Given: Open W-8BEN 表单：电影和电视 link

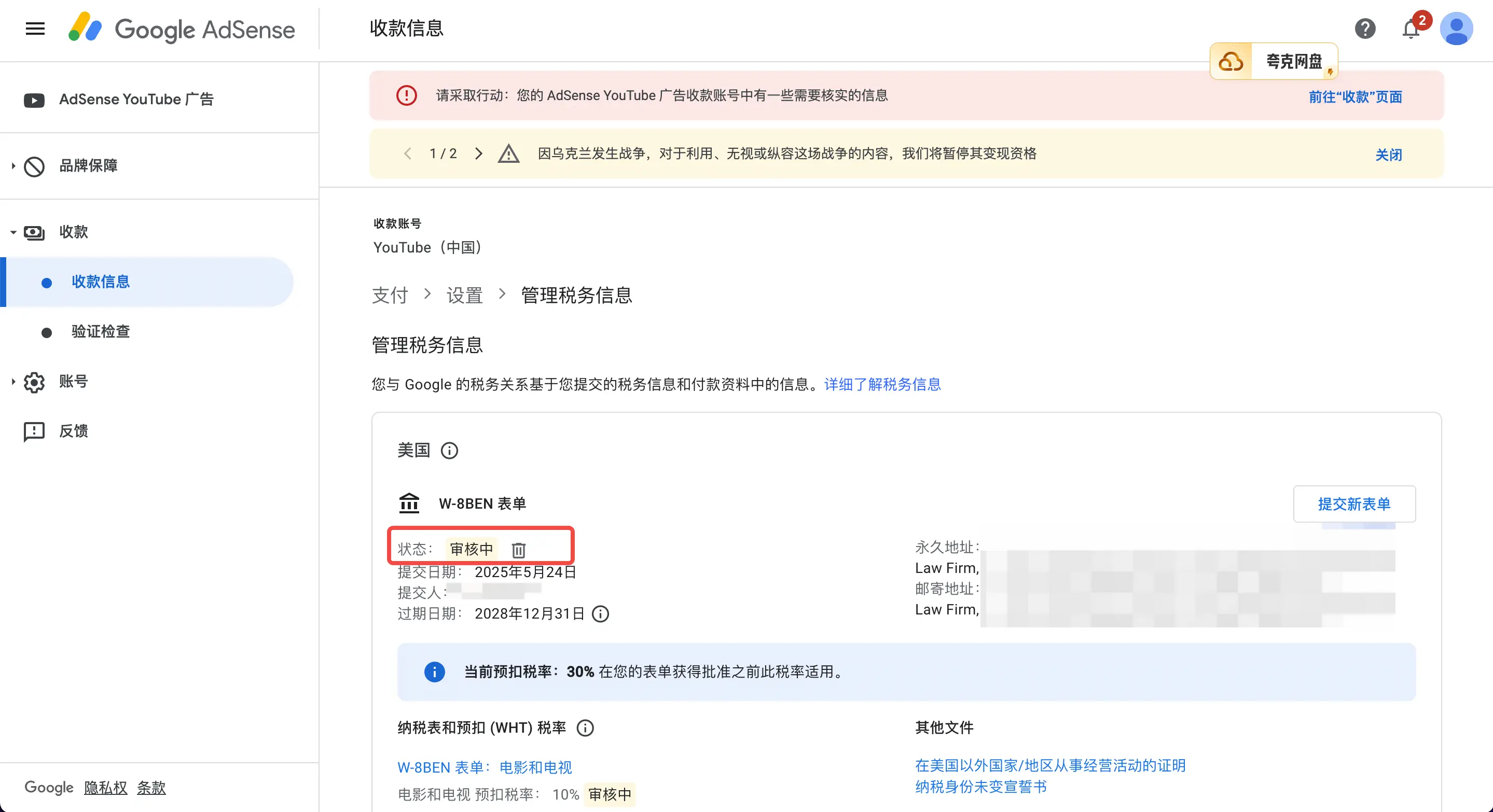Looking at the screenshot, I should pos(485,767).
